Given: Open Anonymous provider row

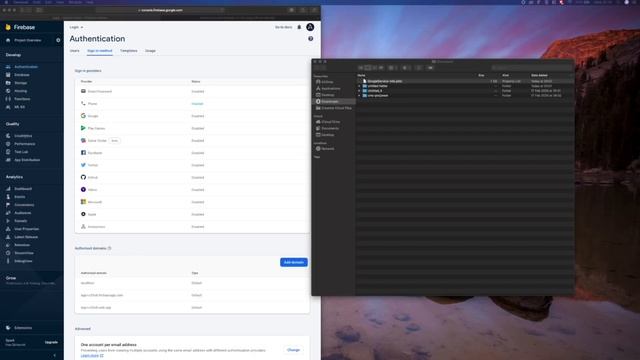Looking at the screenshot, I should click(x=192, y=227).
